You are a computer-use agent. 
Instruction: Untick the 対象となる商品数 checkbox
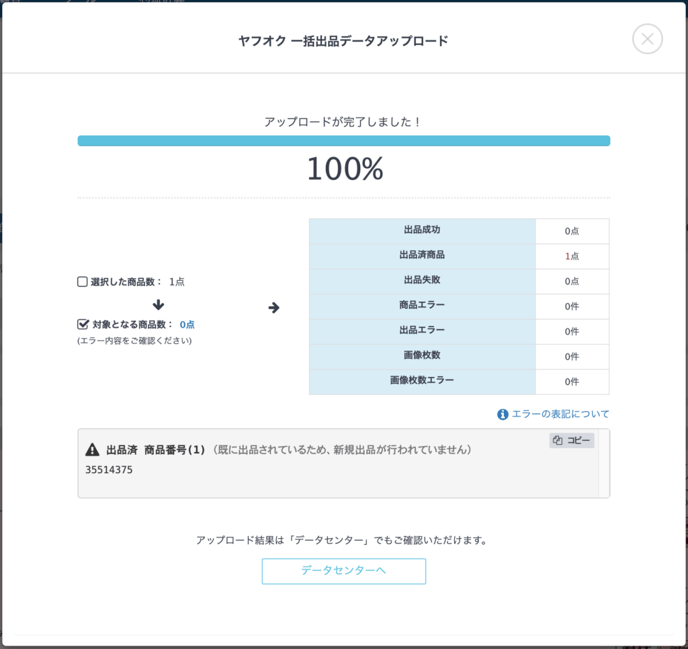82,324
